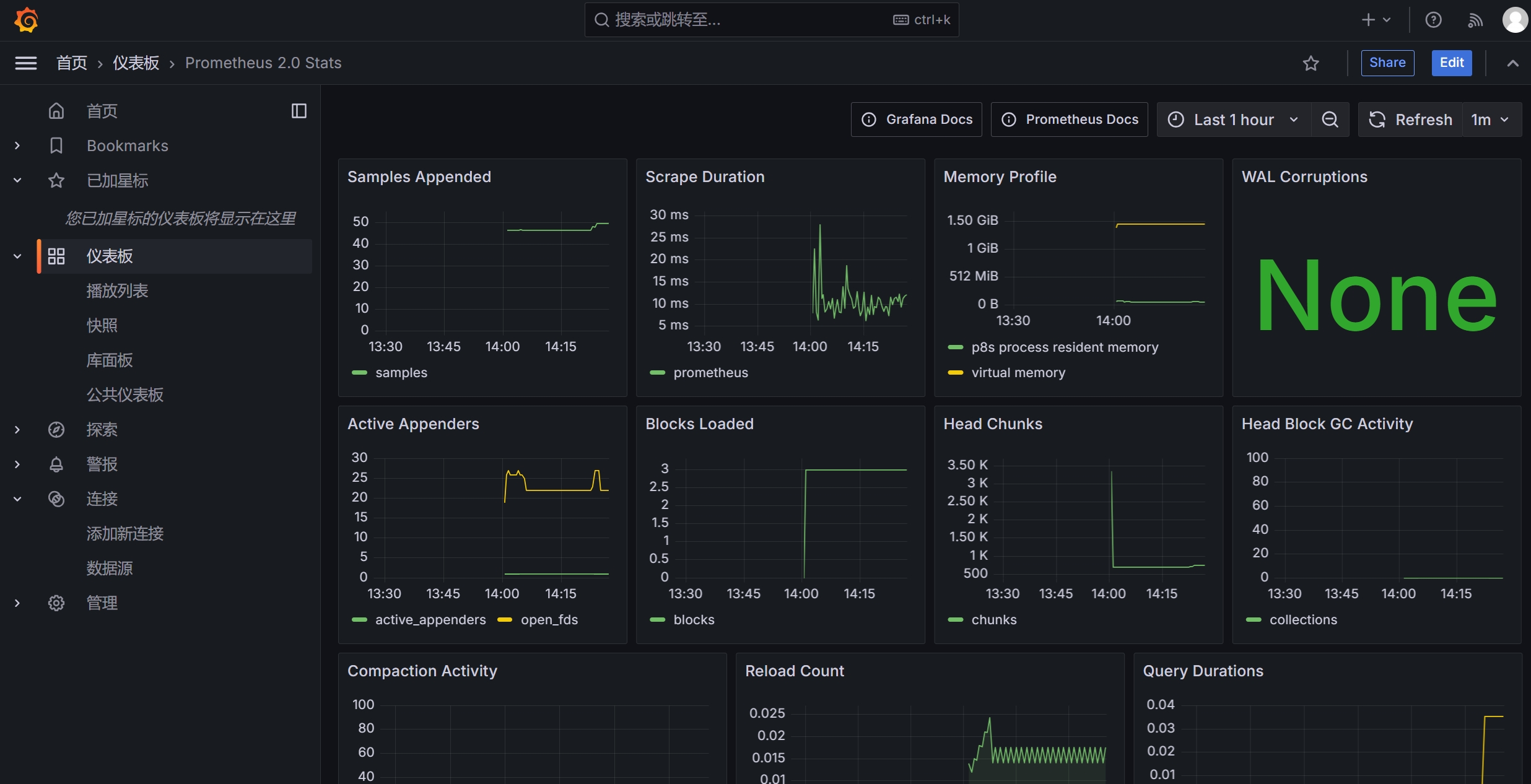1531x784 pixels.
Task: Click the Explore (探索) compass icon
Action: tap(56, 429)
